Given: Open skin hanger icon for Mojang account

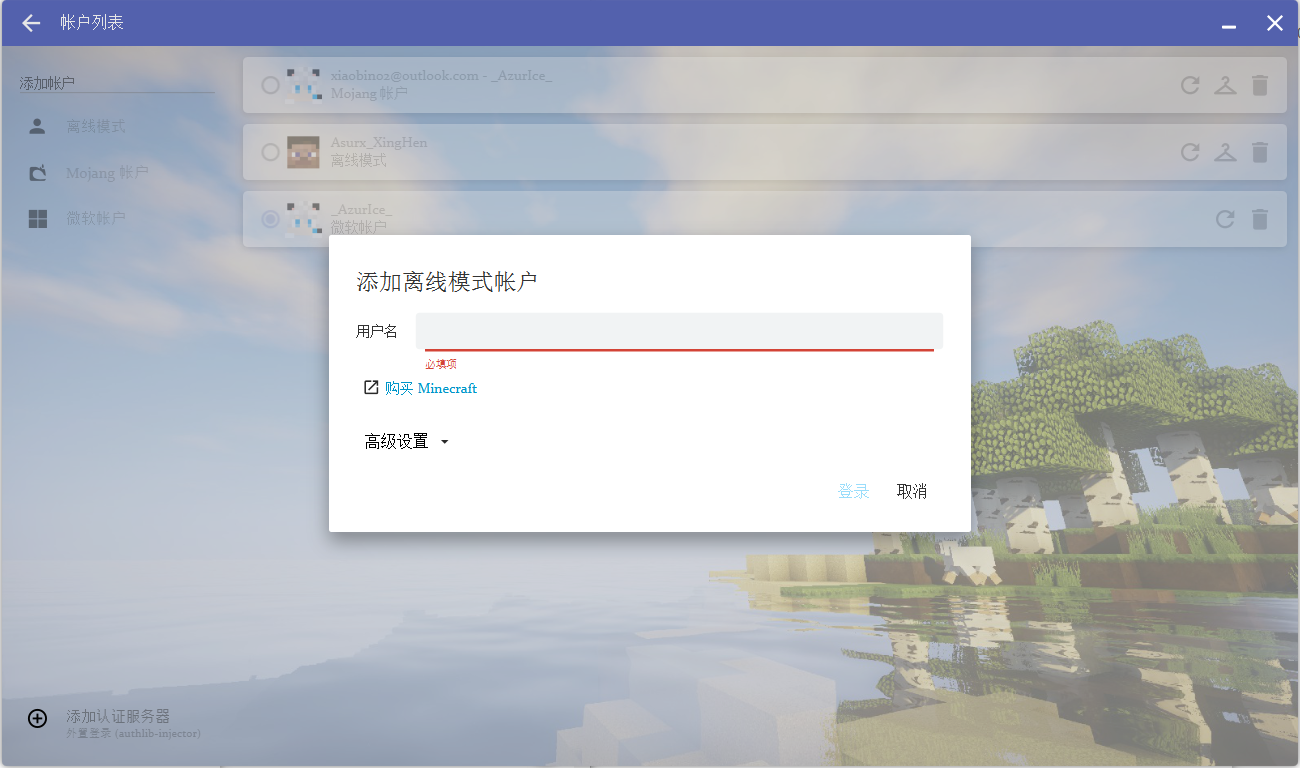Looking at the screenshot, I should tap(1225, 85).
